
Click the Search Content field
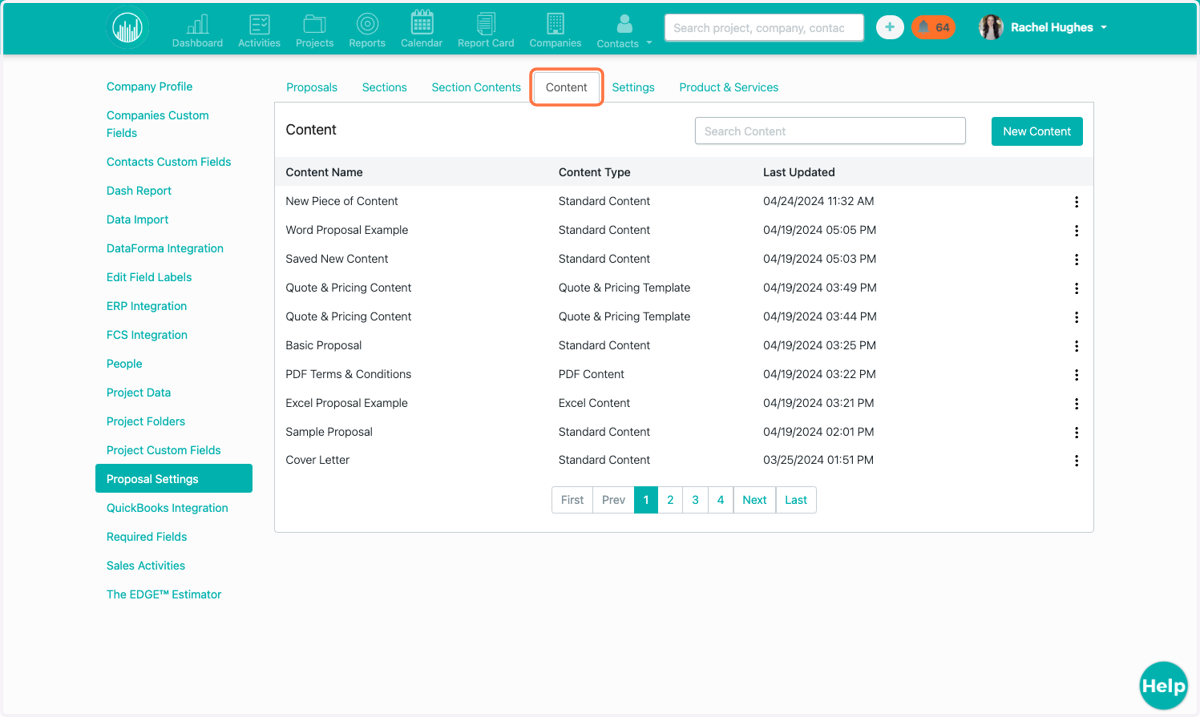click(x=830, y=131)
